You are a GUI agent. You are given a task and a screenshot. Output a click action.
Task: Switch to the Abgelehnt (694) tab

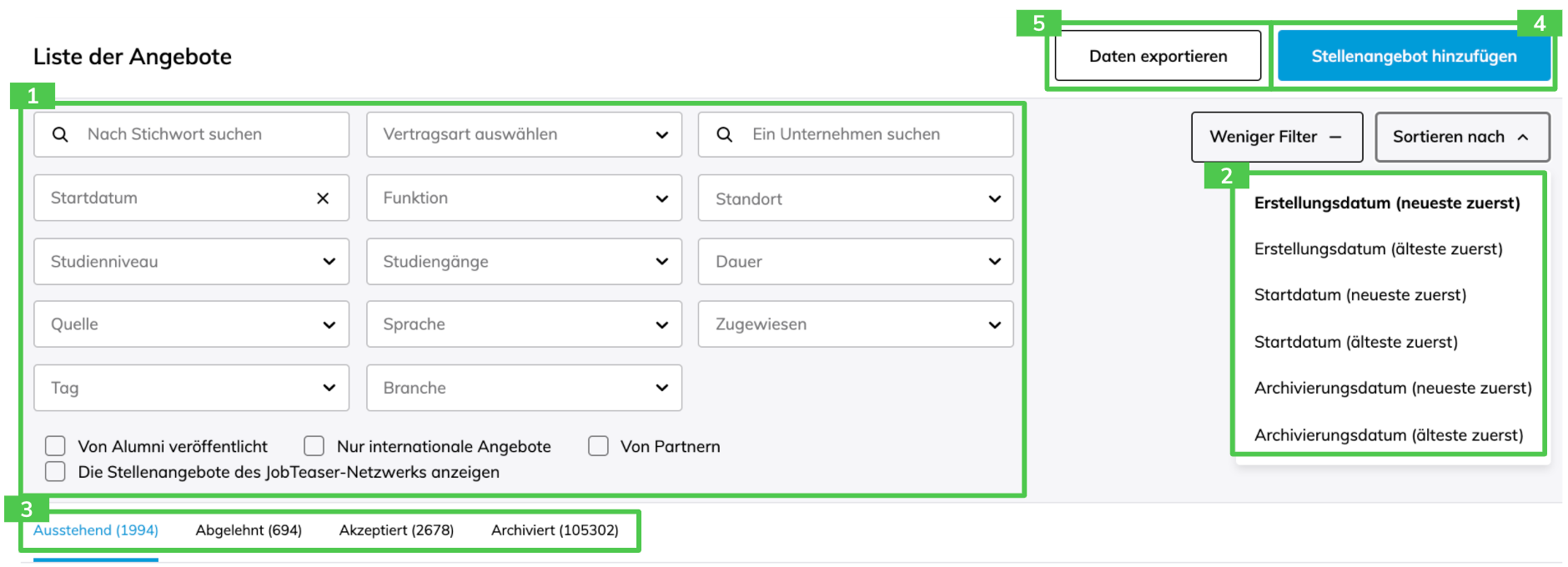(x=249, y=530)
